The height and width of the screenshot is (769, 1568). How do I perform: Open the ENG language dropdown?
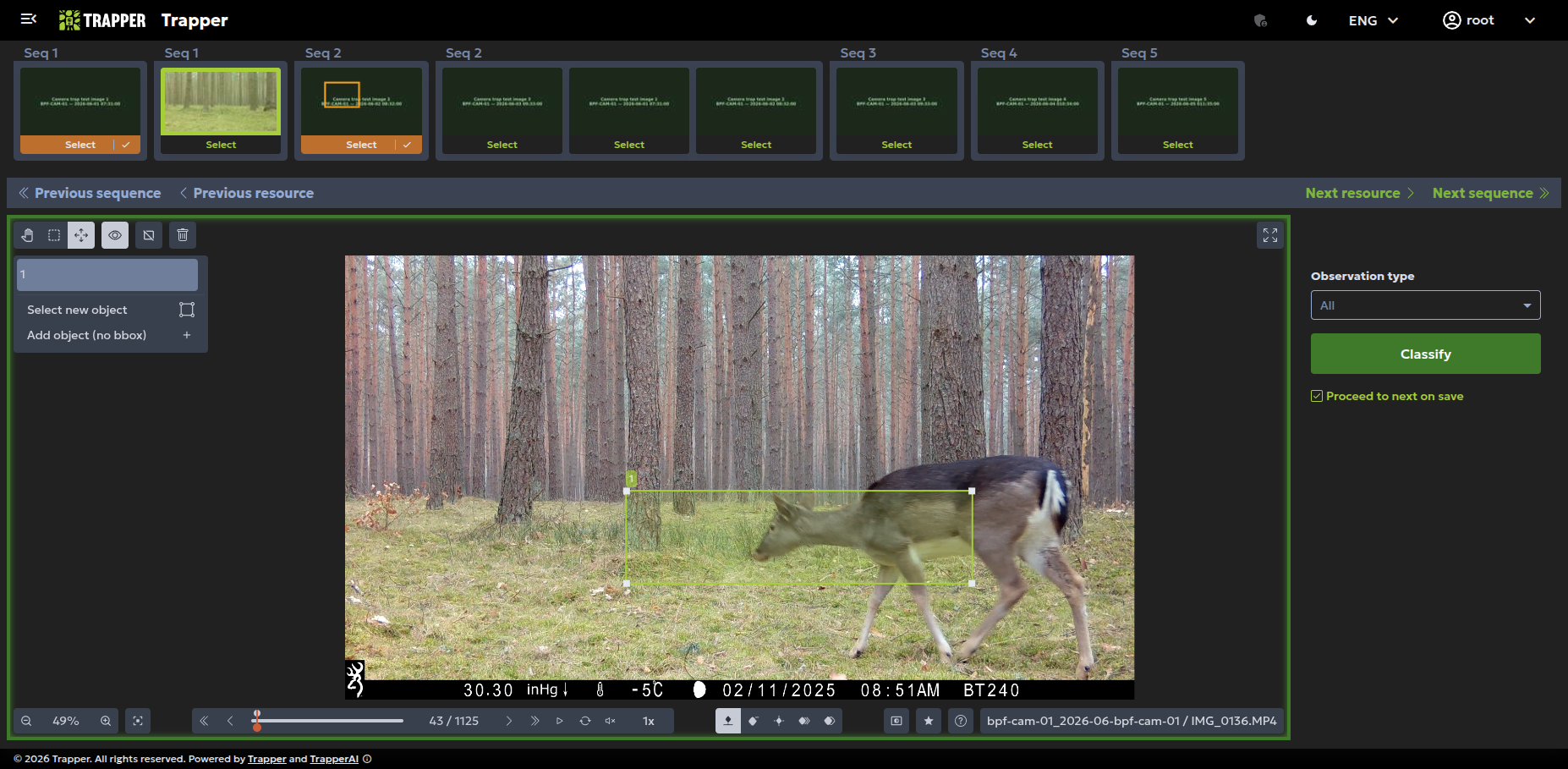coord(1373,20)
